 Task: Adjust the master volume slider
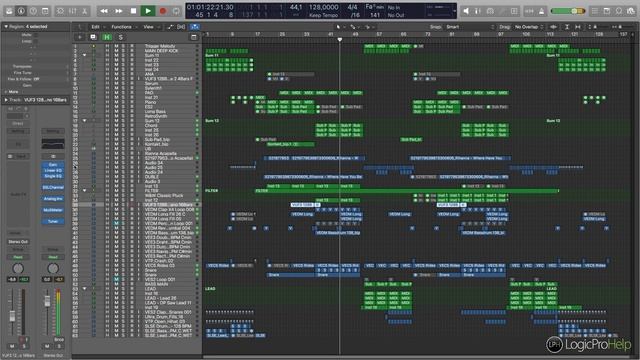click(568, 11)
